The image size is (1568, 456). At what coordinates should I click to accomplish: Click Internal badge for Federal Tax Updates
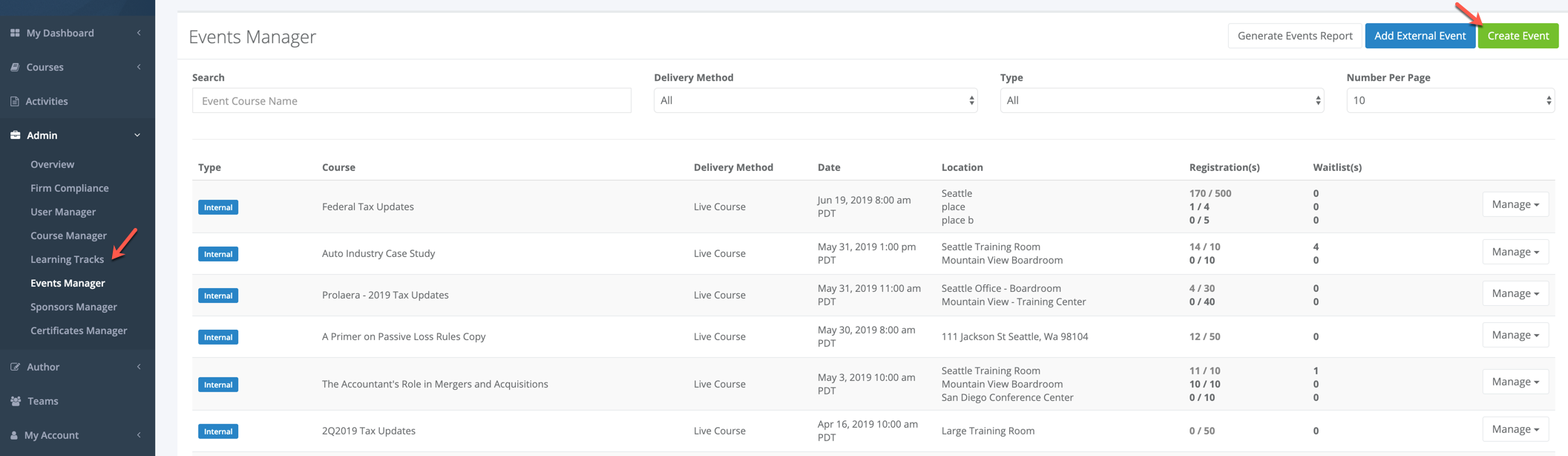tap(218, 207)
